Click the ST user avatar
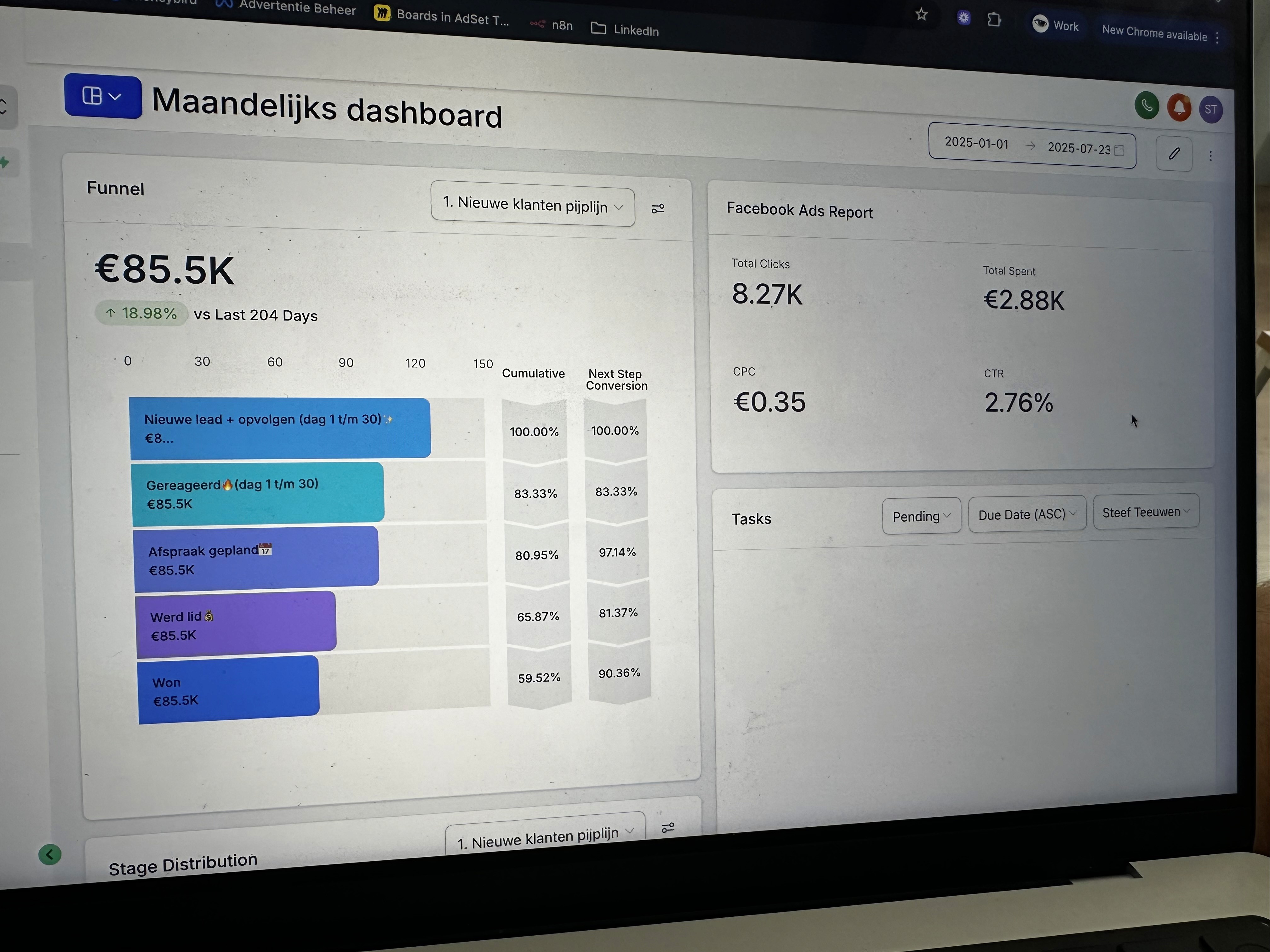1270x952 pixels. 1210,110
